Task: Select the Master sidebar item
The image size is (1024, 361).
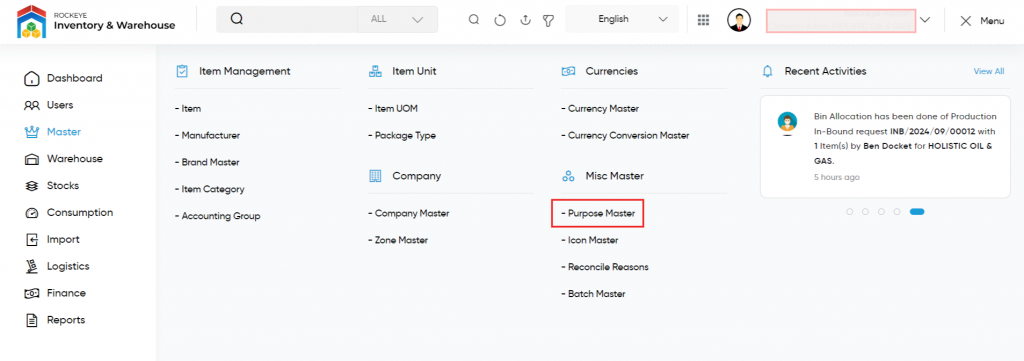Action: 52,132
